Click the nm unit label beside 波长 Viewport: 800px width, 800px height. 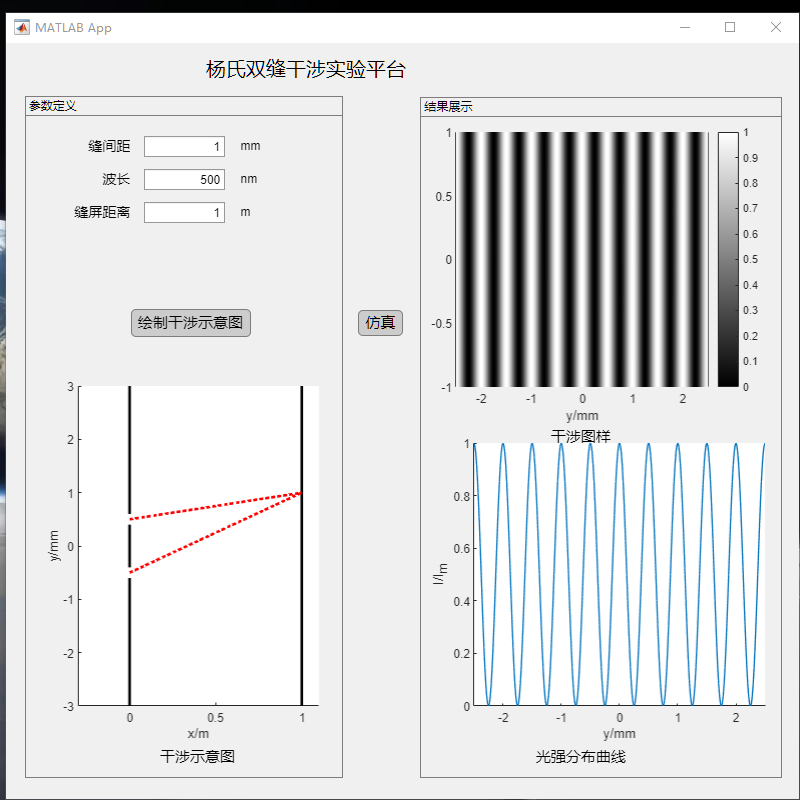[x=248, y=179]
